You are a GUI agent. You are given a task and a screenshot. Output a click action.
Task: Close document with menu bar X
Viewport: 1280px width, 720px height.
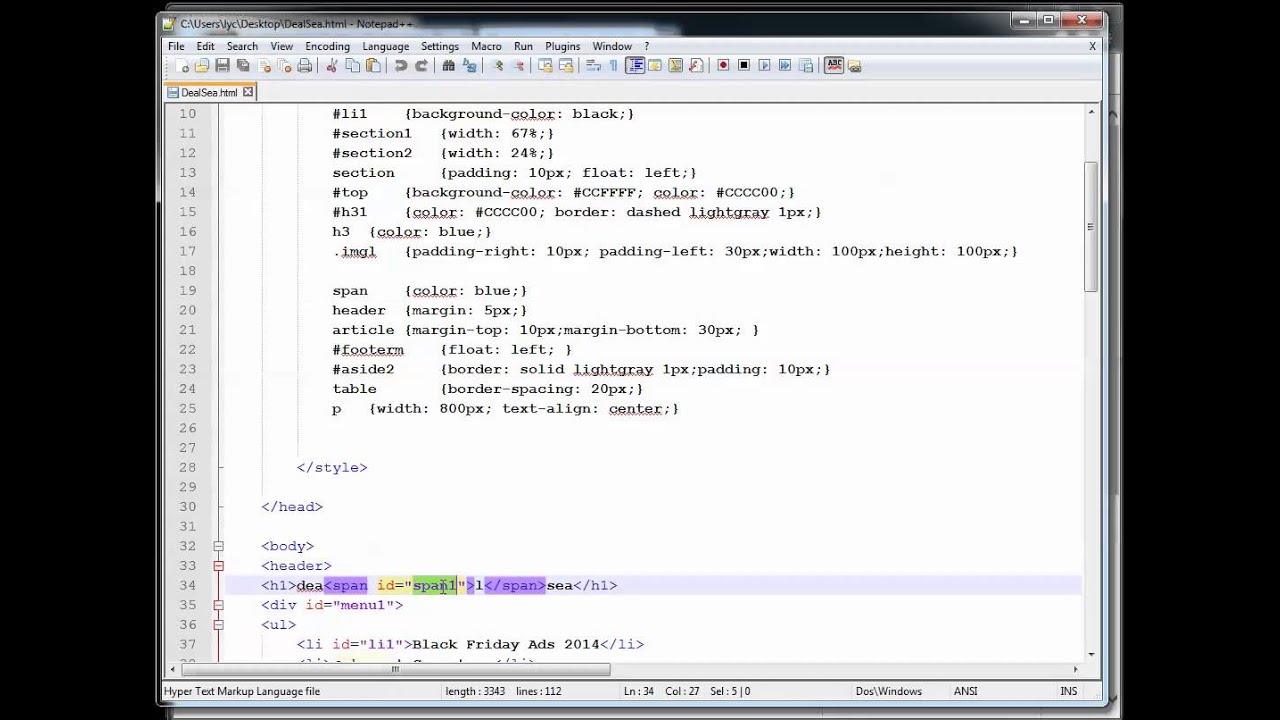click(1092, 46)
